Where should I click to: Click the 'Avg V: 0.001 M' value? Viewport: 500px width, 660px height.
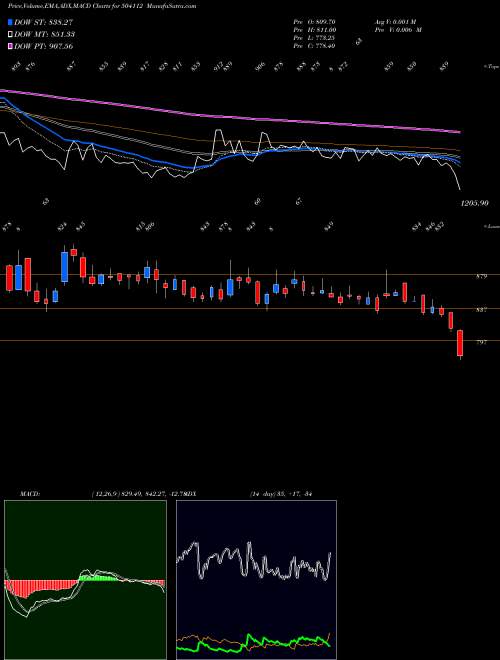[395, 22]
